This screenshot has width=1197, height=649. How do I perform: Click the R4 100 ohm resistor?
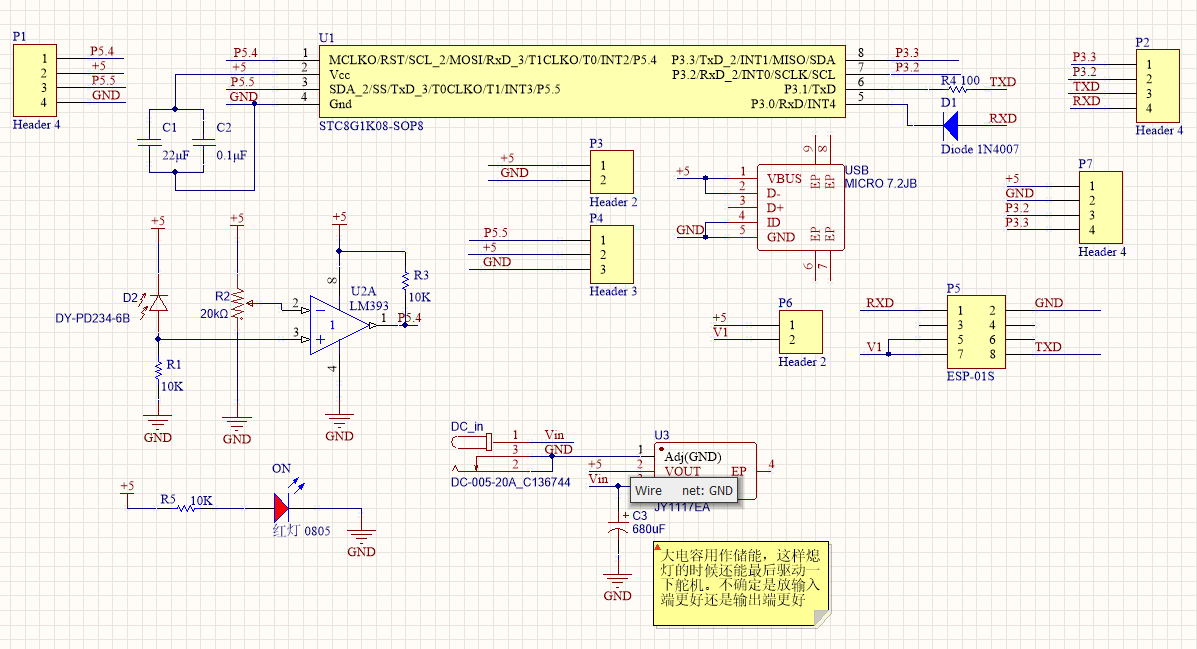(x=958, y=89)
